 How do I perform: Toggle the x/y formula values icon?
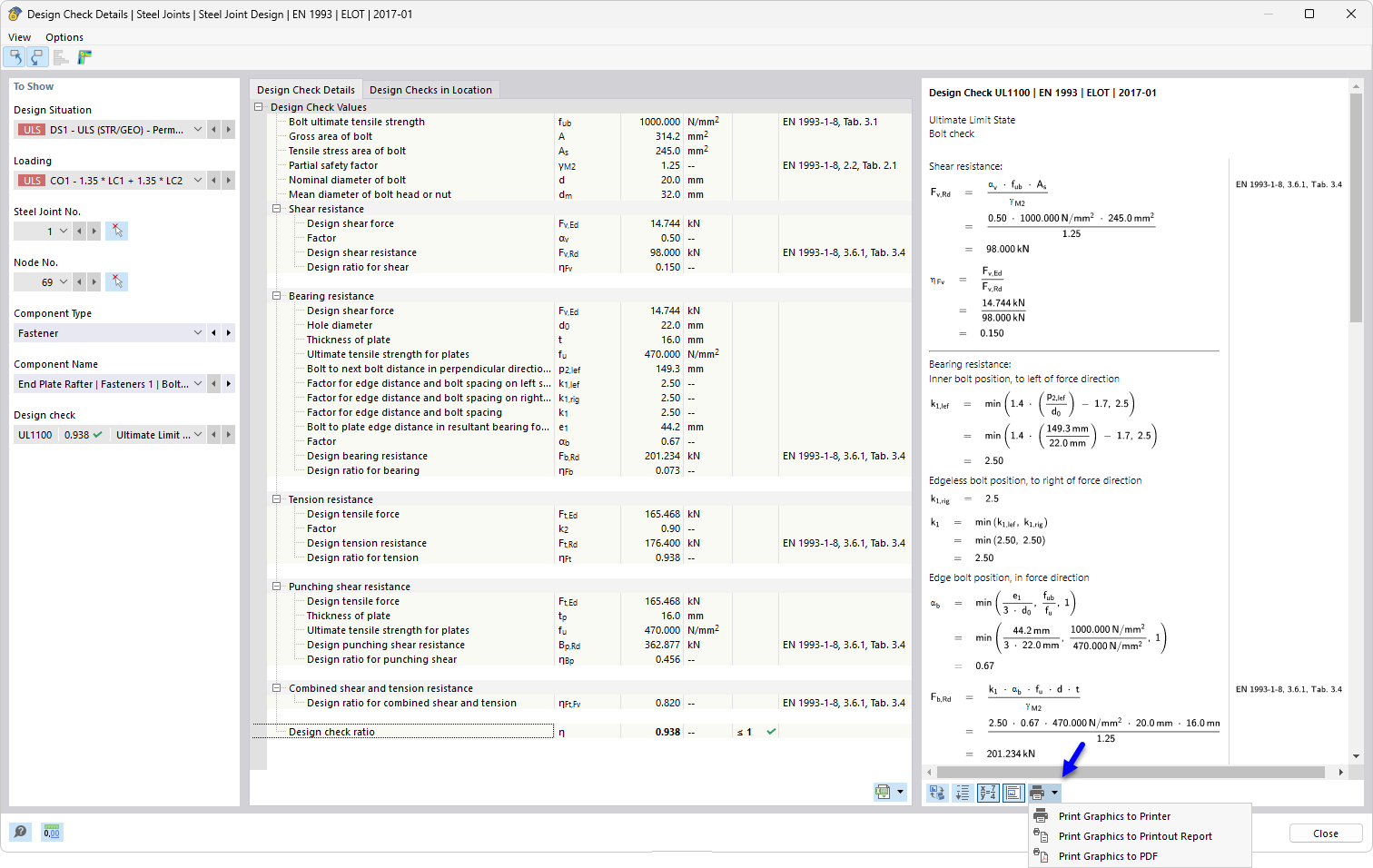point(988,793)
